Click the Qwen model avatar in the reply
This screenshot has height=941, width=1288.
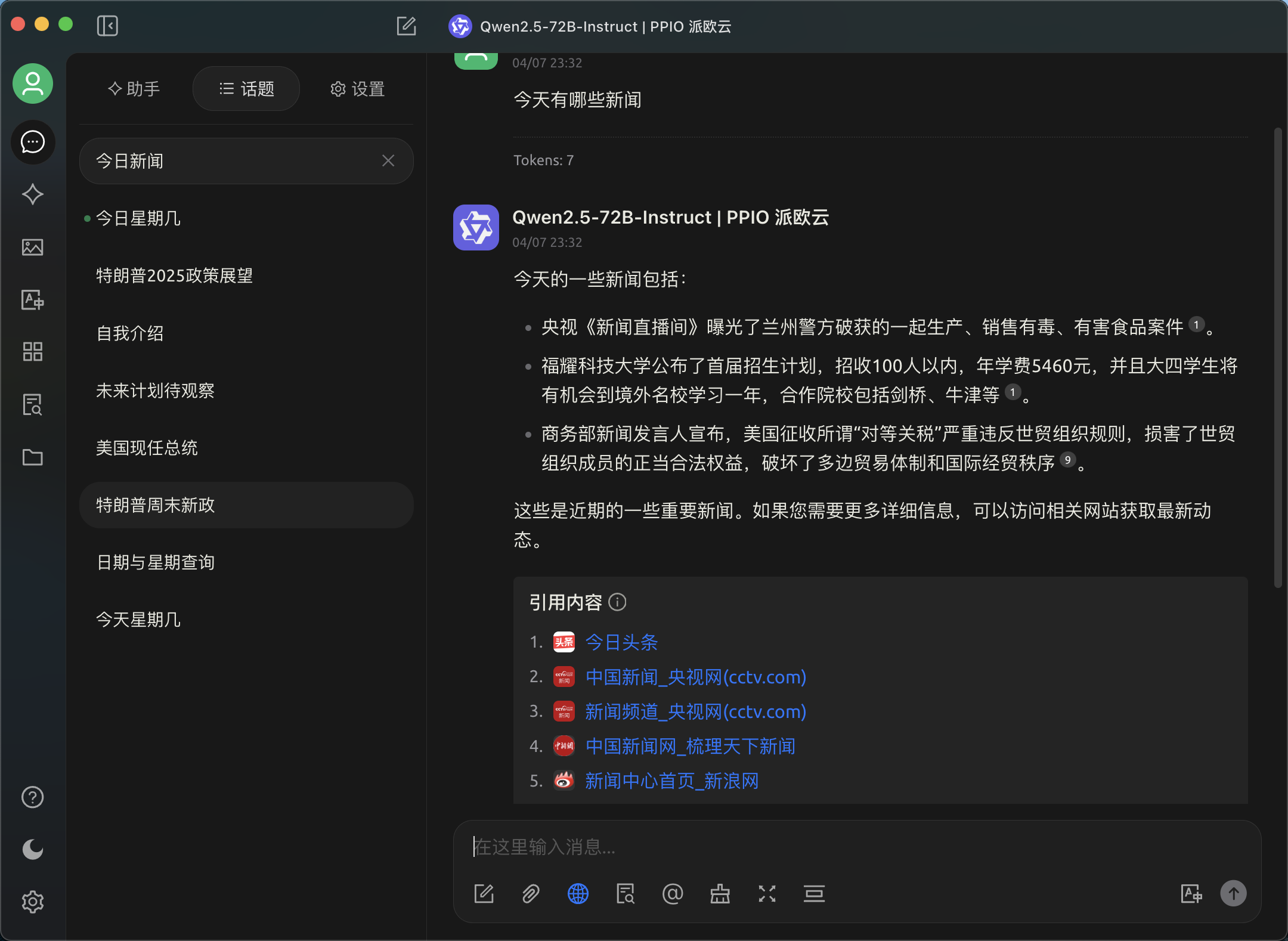coord(476,227)
